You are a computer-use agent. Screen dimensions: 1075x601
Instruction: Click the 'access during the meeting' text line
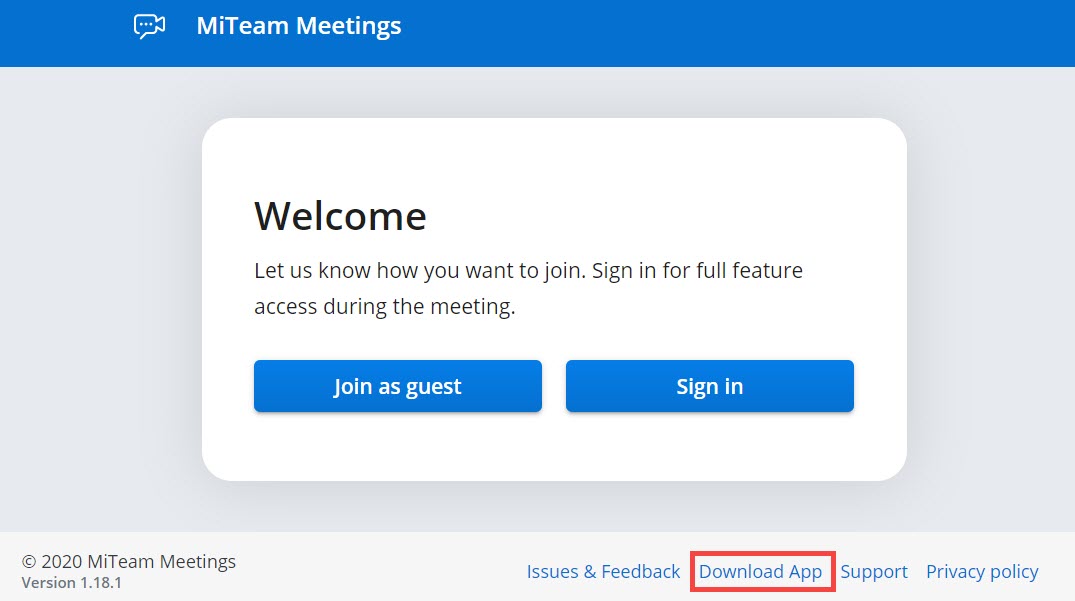coord(384,307)
